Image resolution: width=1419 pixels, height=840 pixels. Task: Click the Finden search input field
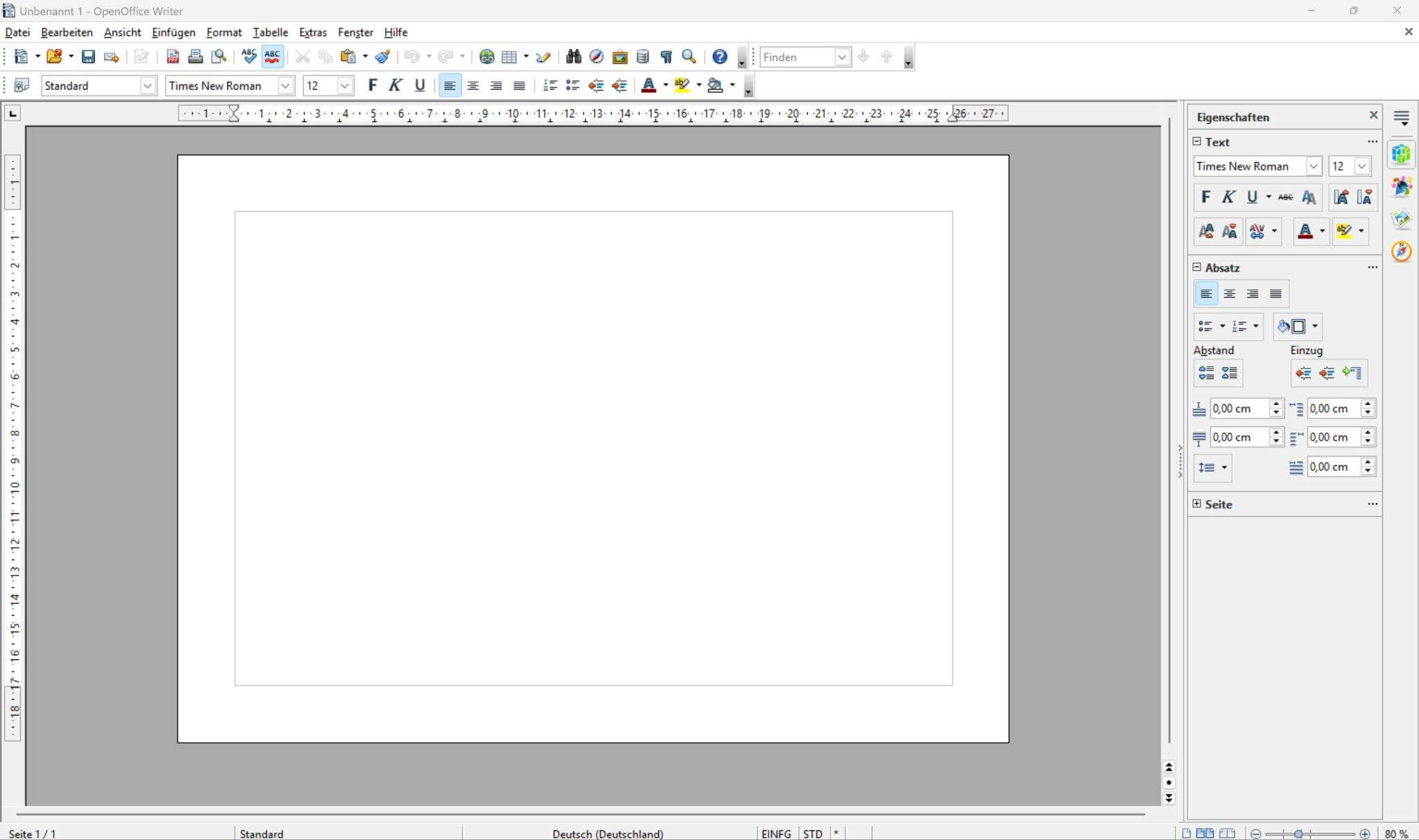point(797,57)
